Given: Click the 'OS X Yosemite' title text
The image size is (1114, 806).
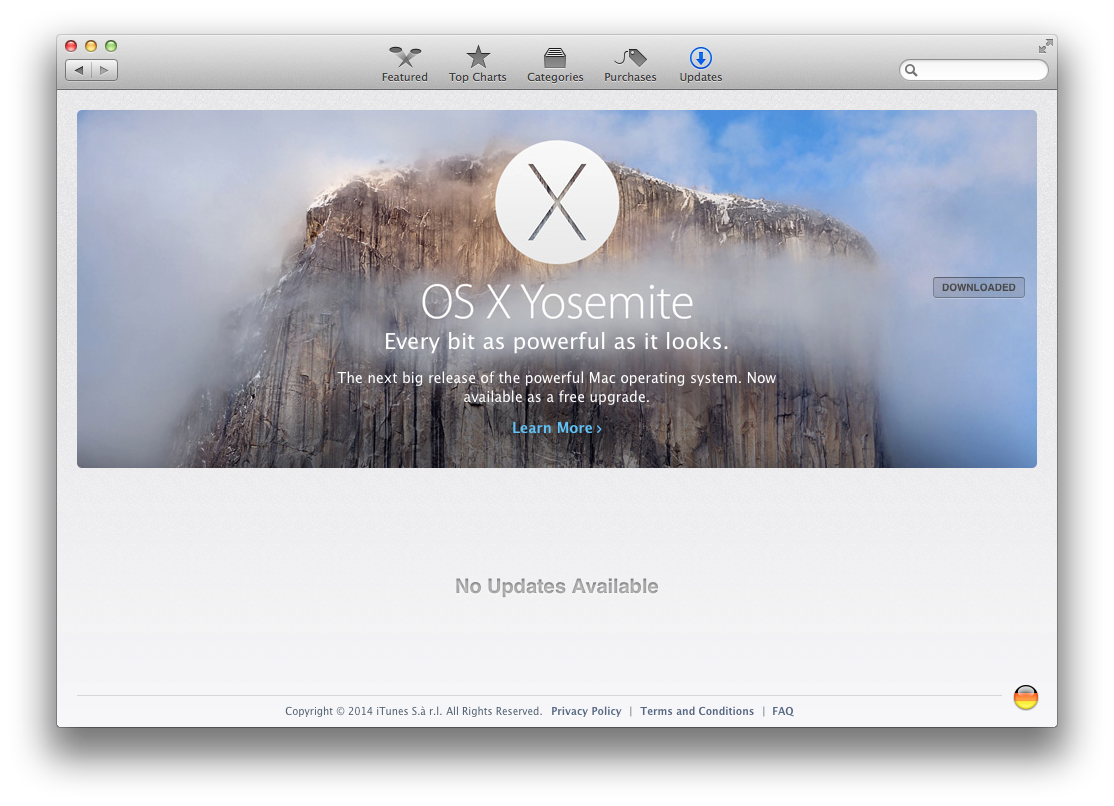Looking at the screenshot, I should (557, 303).
